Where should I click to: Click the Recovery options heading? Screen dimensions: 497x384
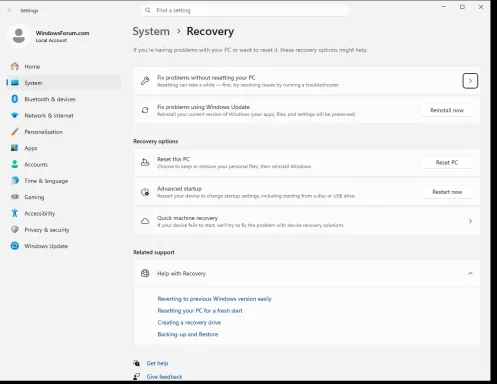pyautogui.click(x=155, y=141)
